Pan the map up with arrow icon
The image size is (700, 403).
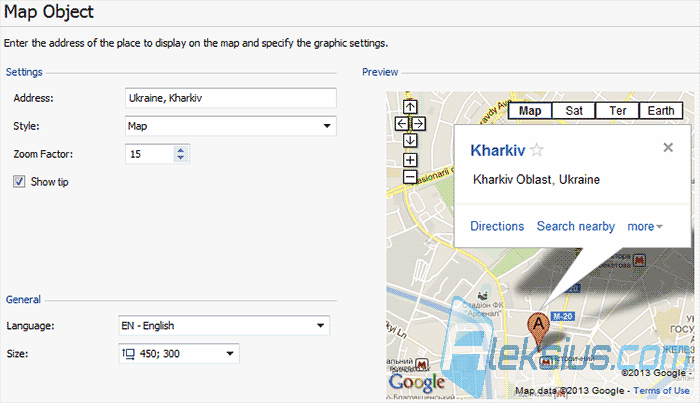410,107
